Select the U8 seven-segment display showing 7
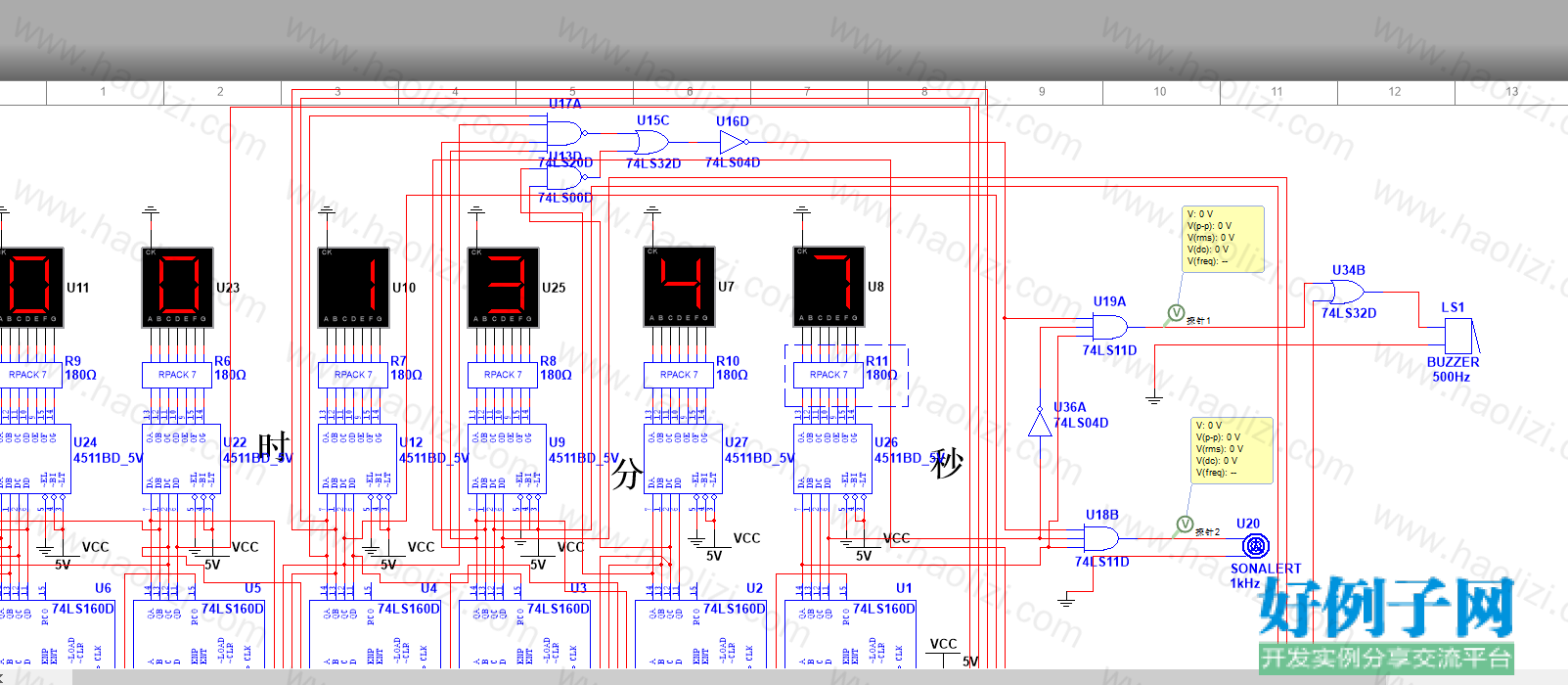 [829, 287]
